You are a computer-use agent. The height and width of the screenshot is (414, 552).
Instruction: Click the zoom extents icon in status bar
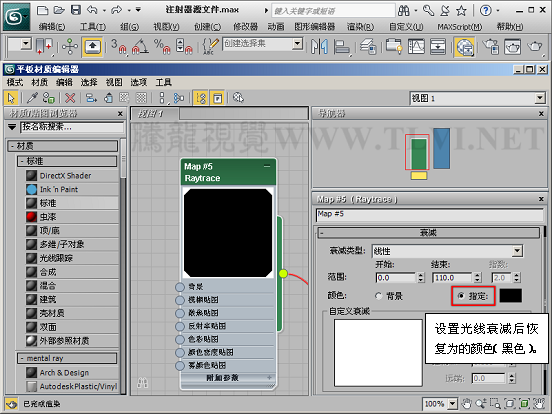[x=509, y=403]
